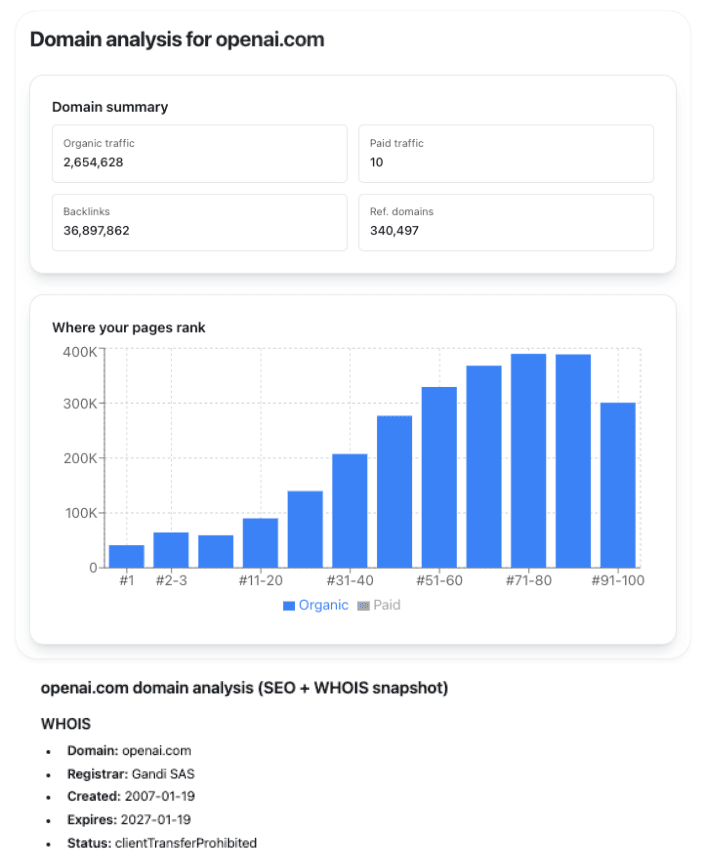Select the #51-60 rank bar in the chart
The height and width of the screenshot is (860, 706).
click(439, 477)
